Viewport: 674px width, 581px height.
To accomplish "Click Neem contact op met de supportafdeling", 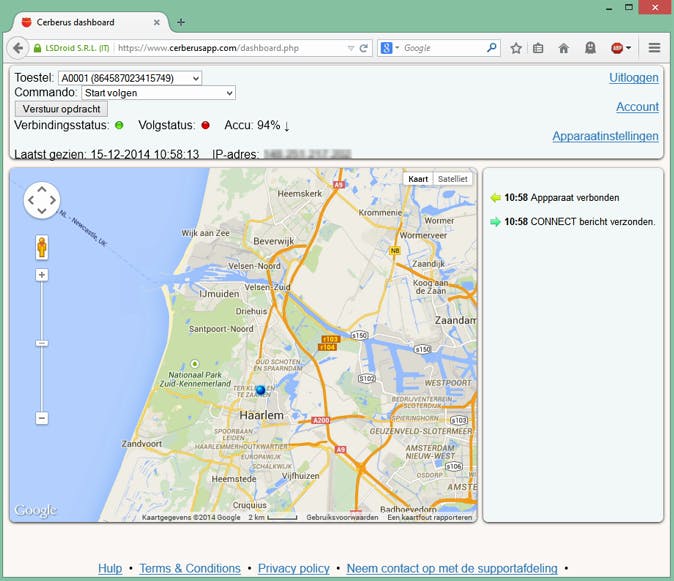I will [452, 568].
